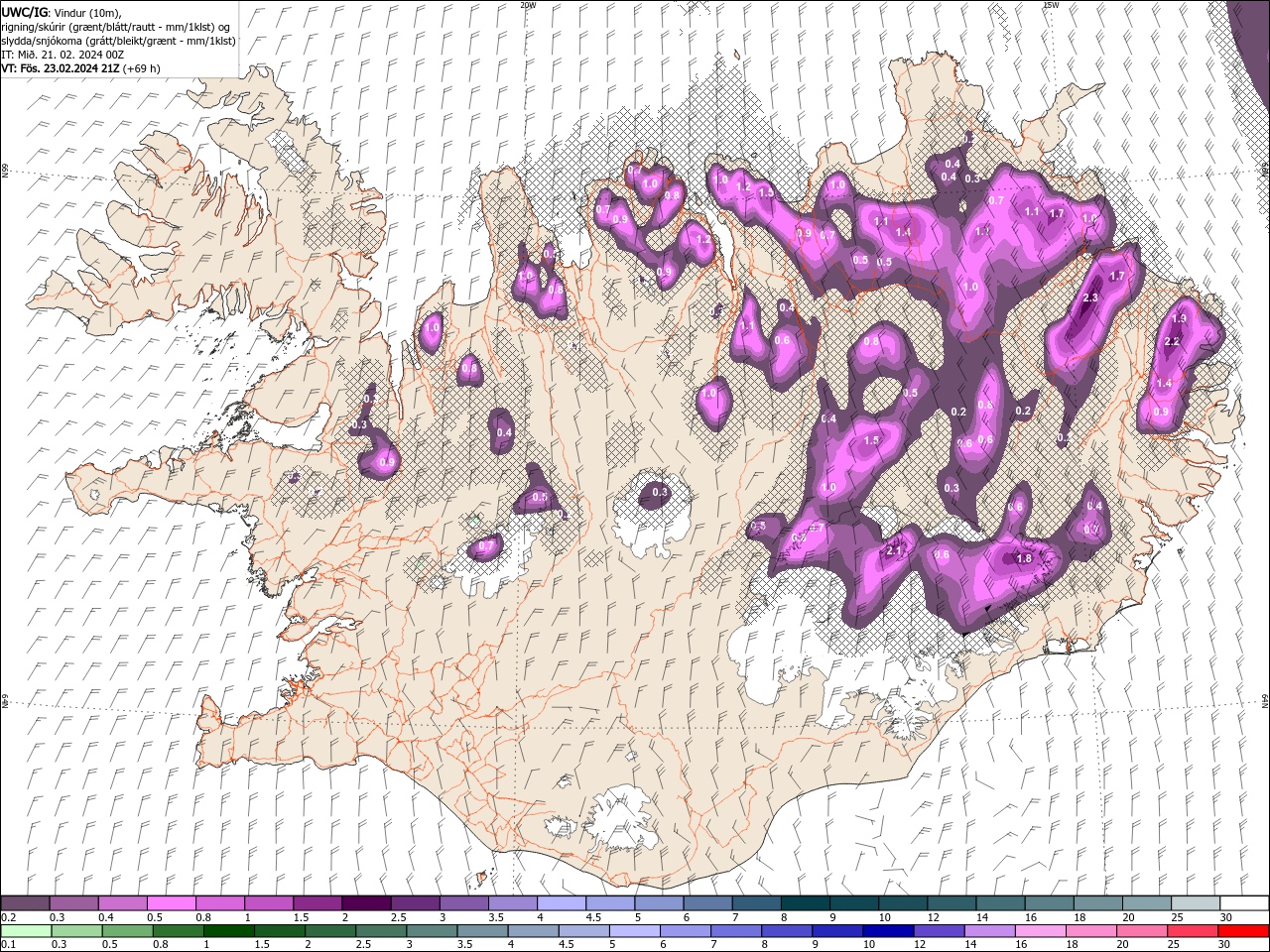Click the violet swatch labelled 3 in upper legend

pos(463,903)
